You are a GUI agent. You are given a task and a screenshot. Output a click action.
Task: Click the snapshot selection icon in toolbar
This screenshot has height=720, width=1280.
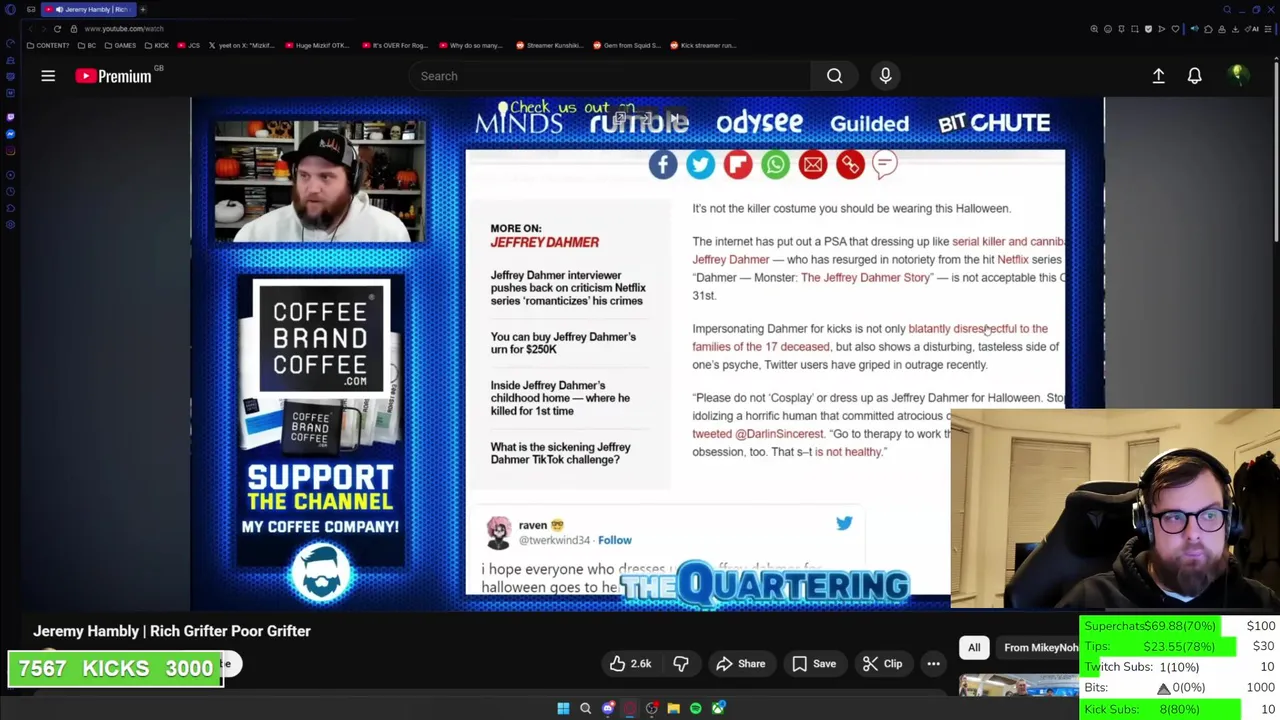pos(1134,29)
